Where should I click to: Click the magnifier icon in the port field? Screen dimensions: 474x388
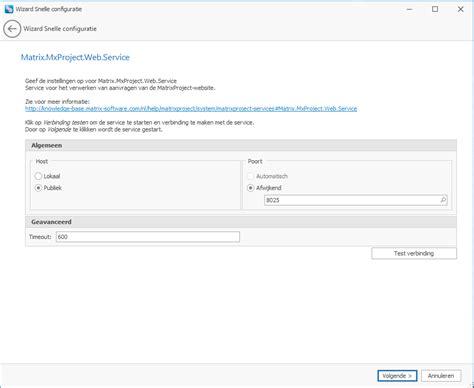coord(443,200)
